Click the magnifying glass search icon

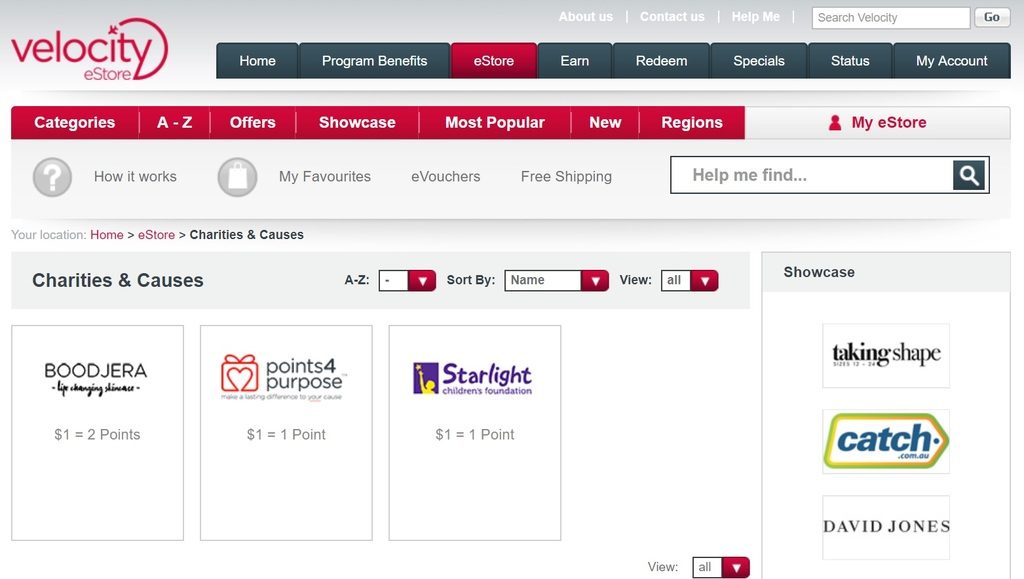(x=968, y=175)
